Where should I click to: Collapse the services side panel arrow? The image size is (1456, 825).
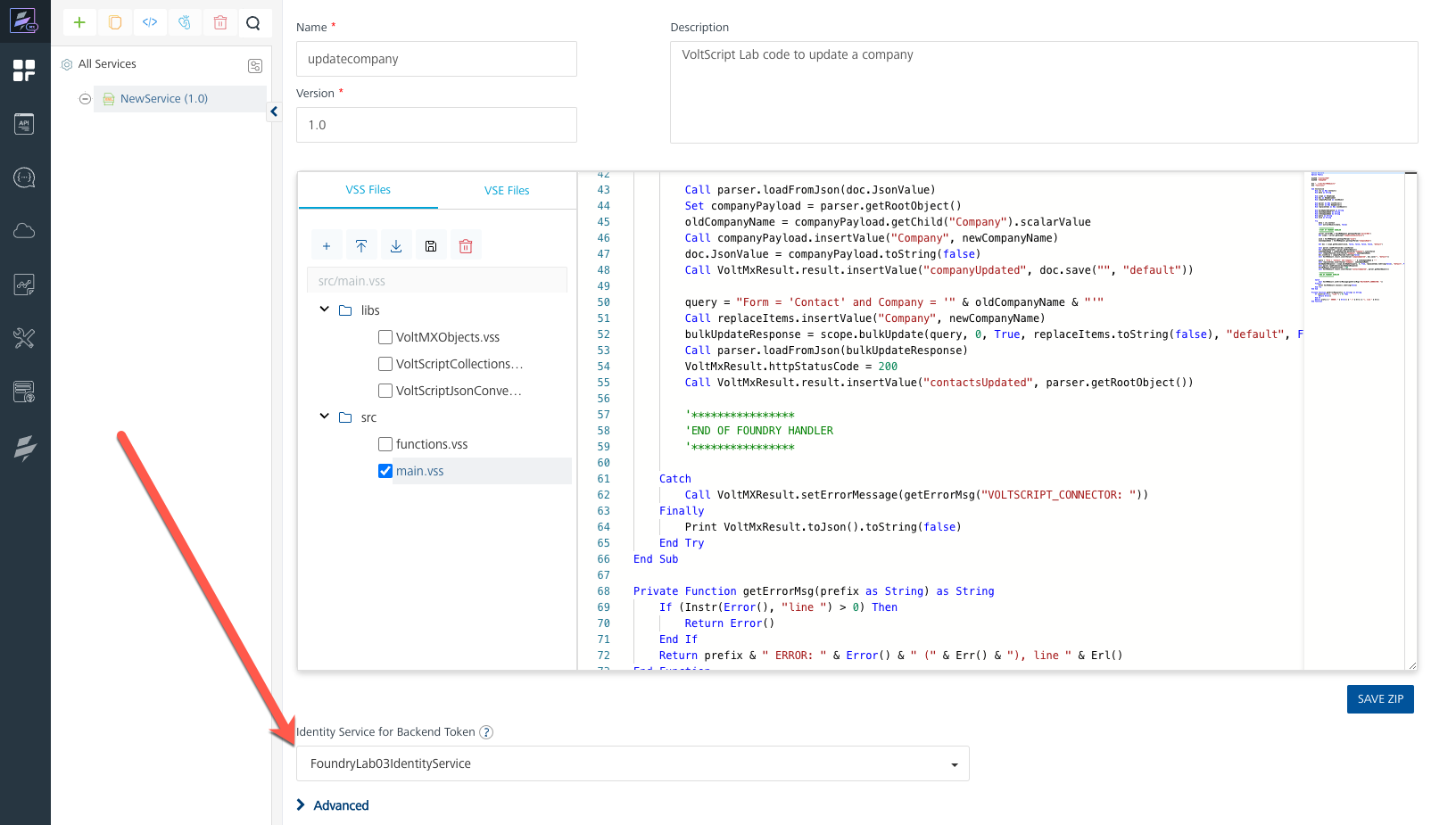pos(274,111)
